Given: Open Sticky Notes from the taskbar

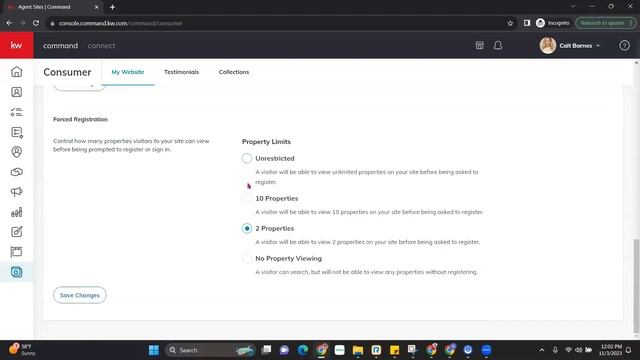Looking at the screenshot, I should point(395,350).
